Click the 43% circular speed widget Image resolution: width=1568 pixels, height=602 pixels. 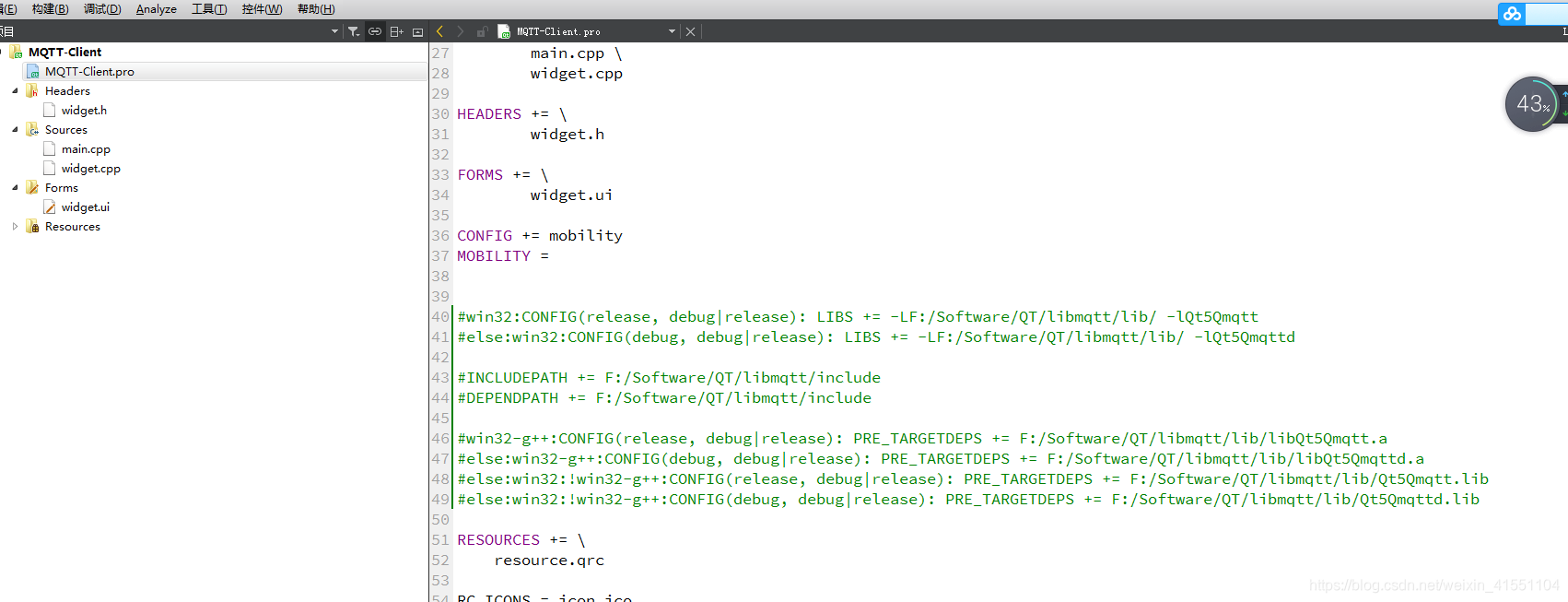[1532, 104]
